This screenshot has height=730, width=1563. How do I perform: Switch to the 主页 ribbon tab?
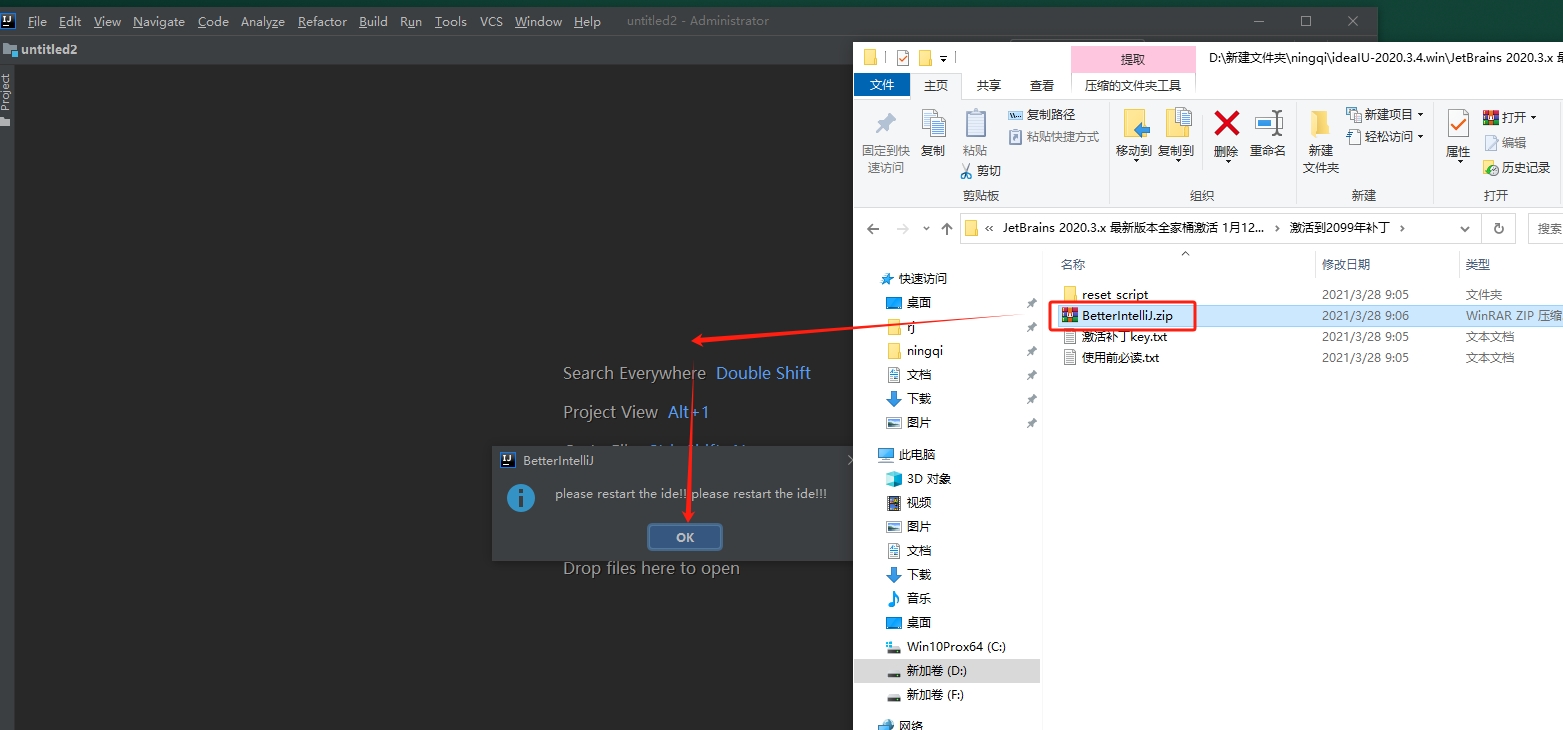click(935, 85)
